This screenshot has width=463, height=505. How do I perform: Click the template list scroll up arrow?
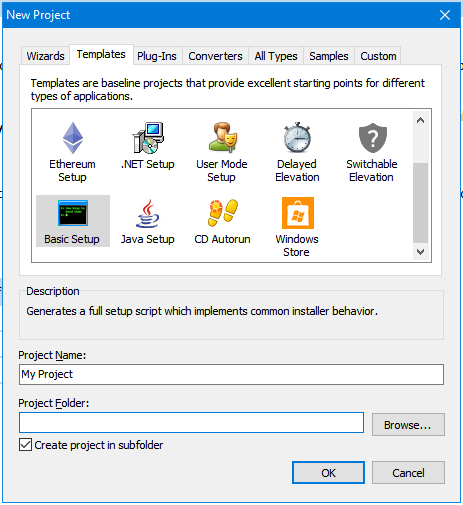pyautogui.click(x=421, y=120)
